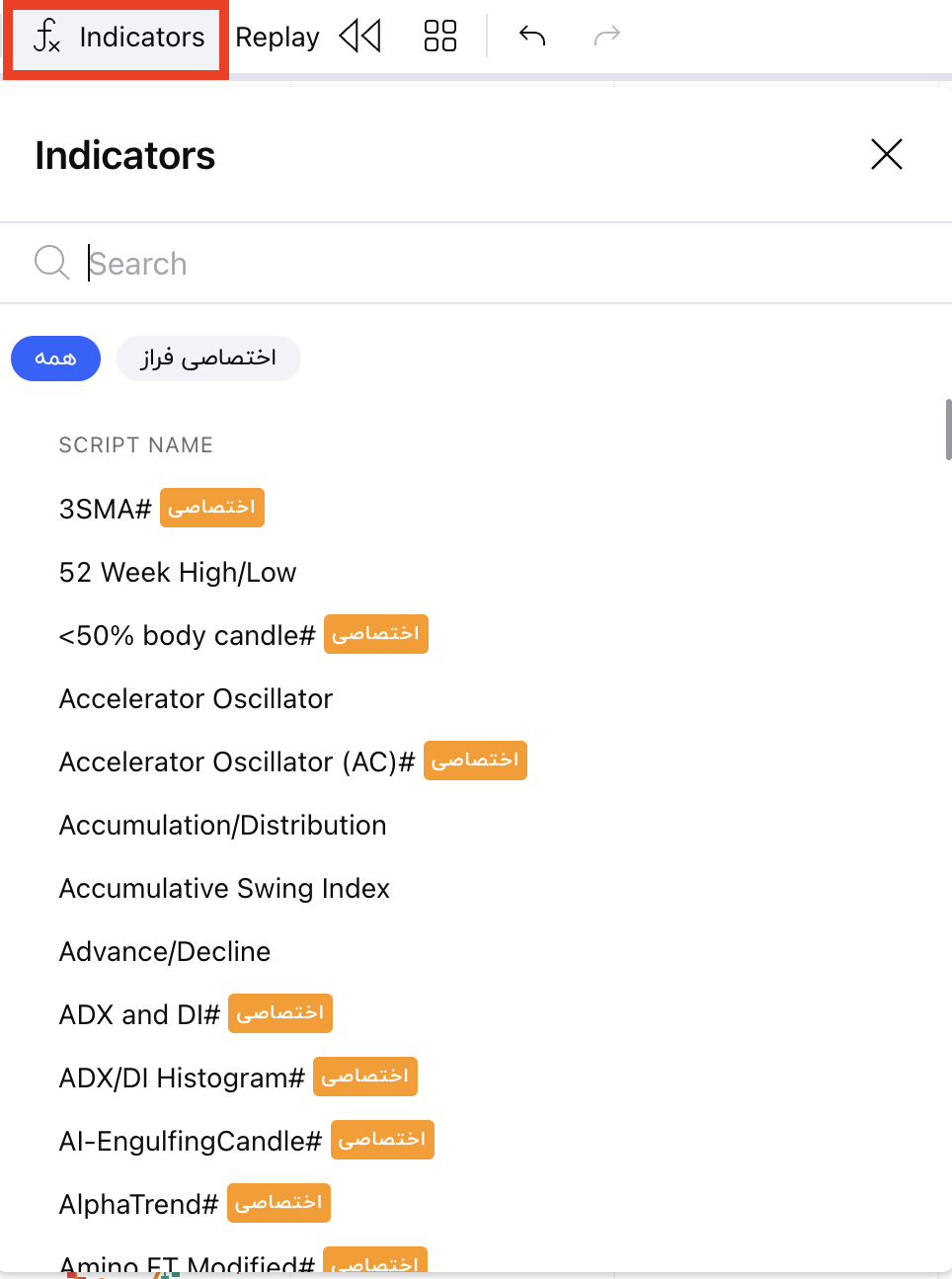Close the Indicators dialog with X
Viewport: 952px width, 1279px height.
887,154
